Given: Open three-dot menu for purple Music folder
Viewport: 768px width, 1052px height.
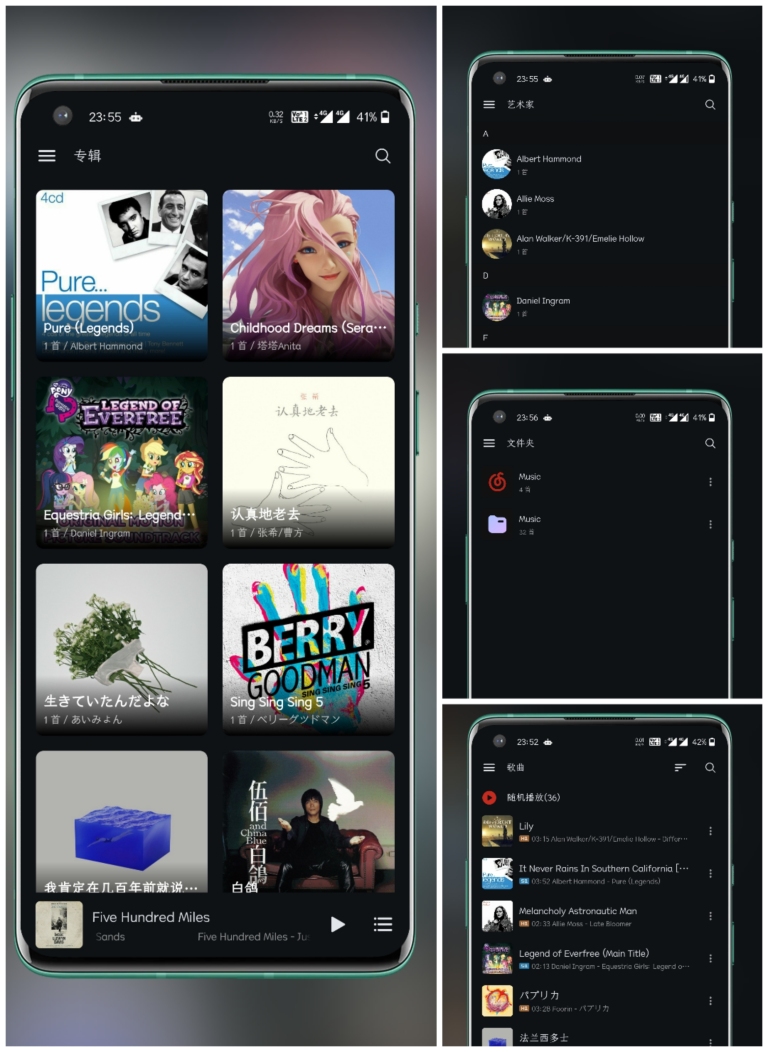Looking at the screenshot, I should tap(710, 524).
